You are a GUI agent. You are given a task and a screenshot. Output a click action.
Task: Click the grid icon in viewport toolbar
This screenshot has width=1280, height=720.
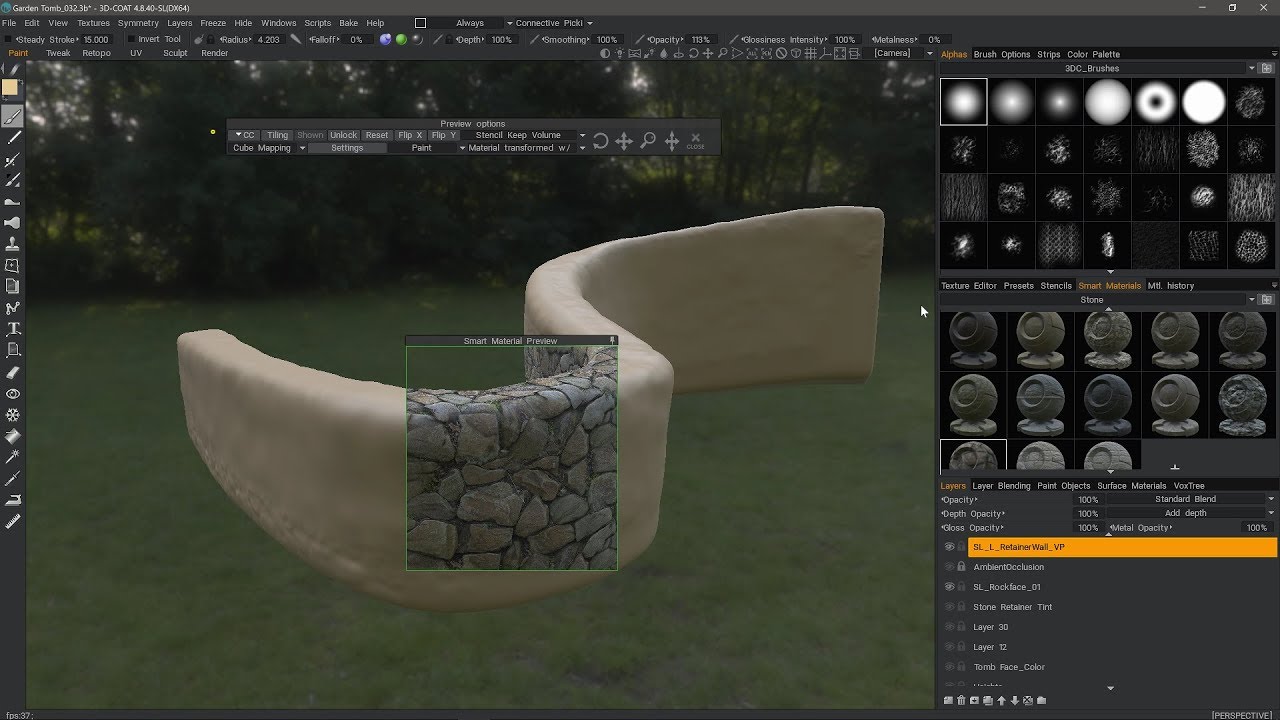tap(810, 53)
